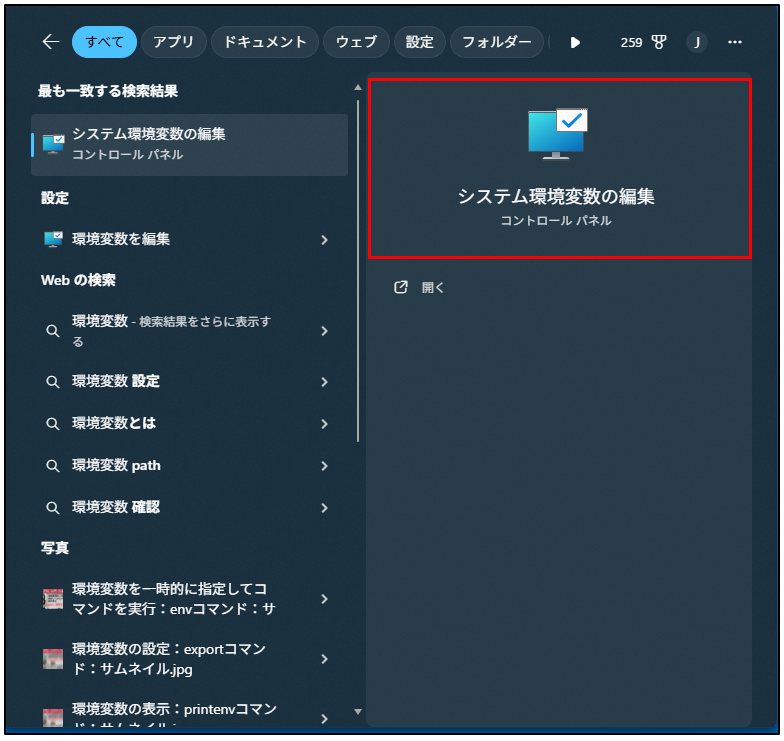This screenshot has height=741, width=784.
Task: Switch to the アプリ filter tab
Action: [174, 42]
